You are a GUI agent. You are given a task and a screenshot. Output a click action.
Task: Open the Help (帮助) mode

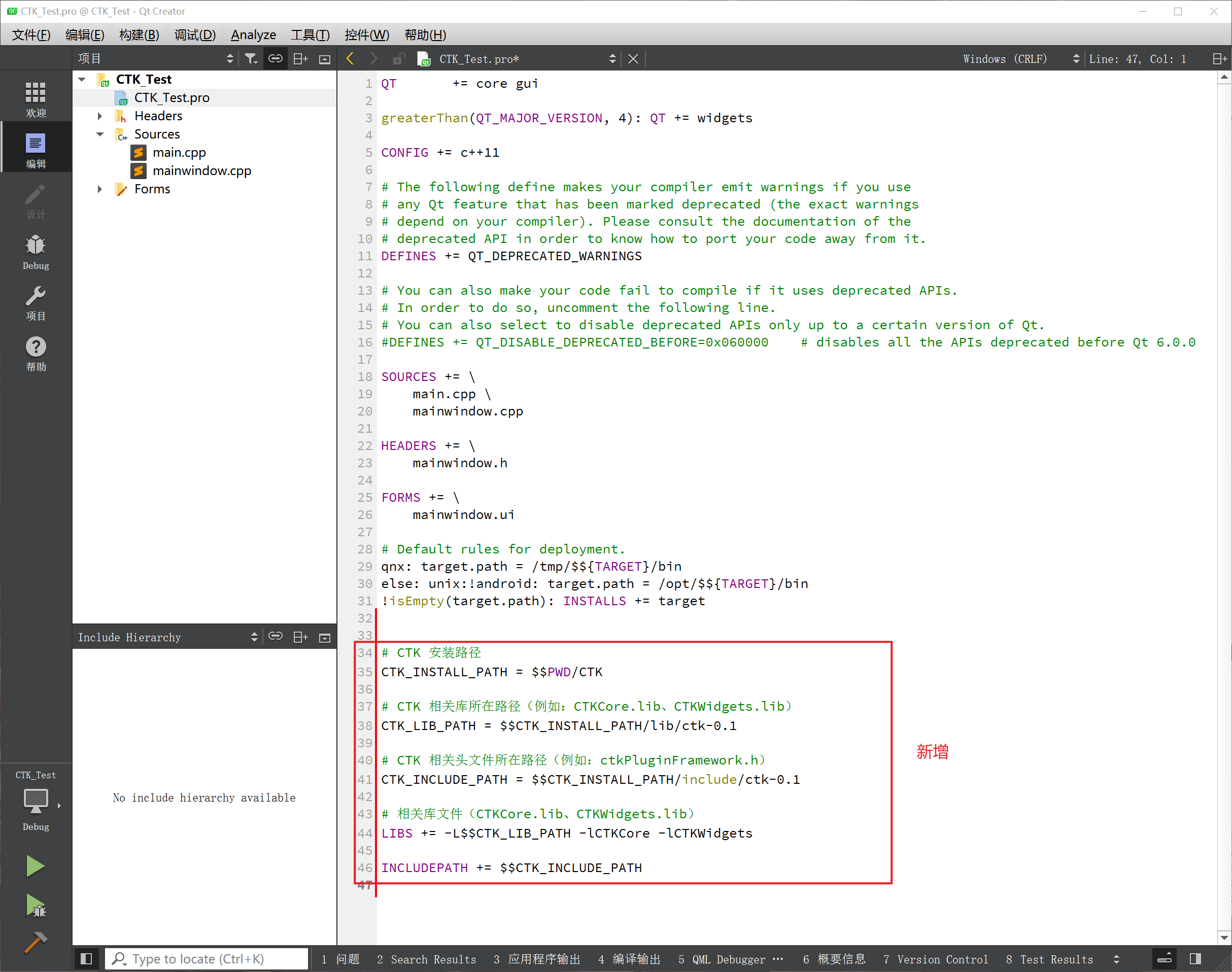pyautogui.click(x=36, y=354)
